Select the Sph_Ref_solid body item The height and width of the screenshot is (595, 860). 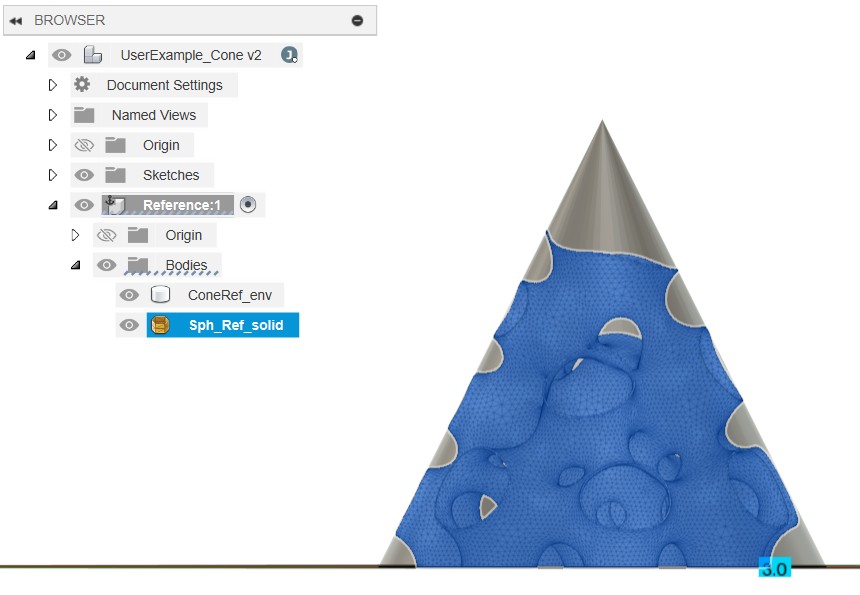(x=223, y=325)
